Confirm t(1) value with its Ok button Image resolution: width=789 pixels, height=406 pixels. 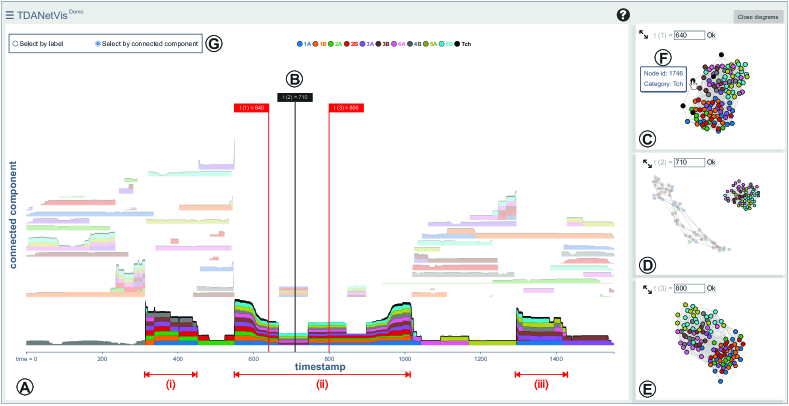tap(711, 35)
